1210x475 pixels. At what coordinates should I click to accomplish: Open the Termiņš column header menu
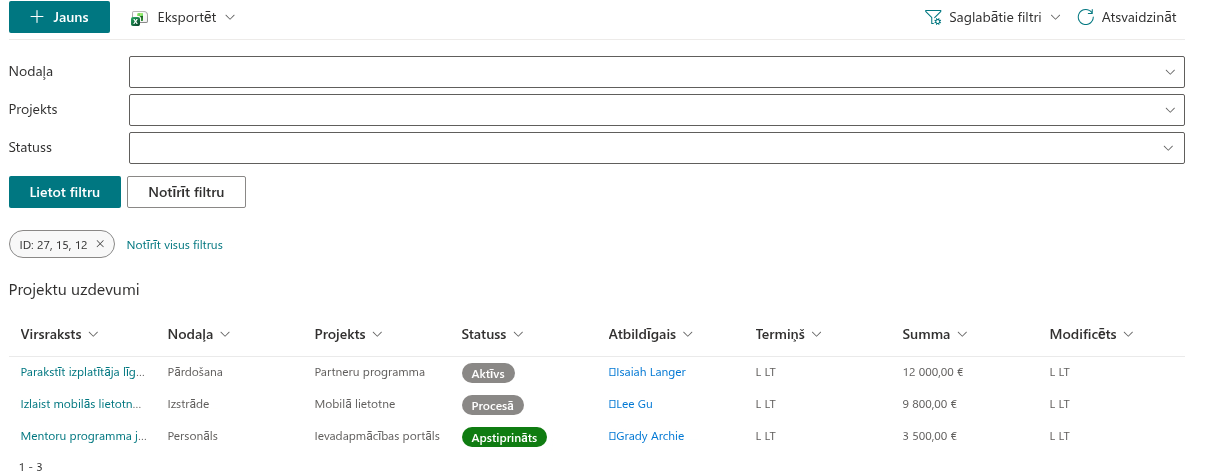789,334
